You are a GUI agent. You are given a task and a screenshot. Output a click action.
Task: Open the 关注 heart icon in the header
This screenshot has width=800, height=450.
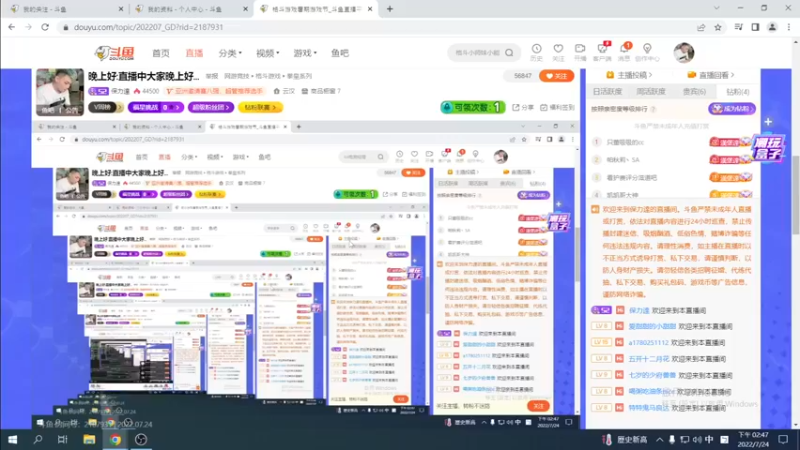coord(558,48)
